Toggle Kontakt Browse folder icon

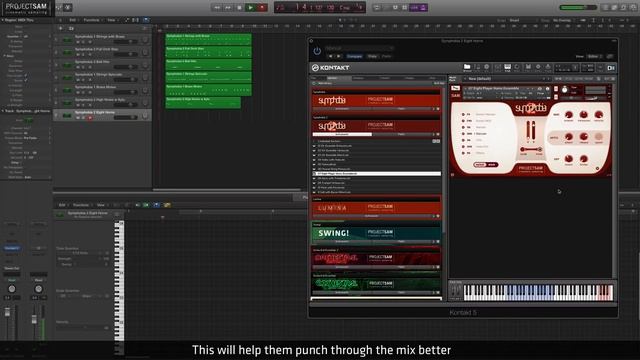(467, 68)
